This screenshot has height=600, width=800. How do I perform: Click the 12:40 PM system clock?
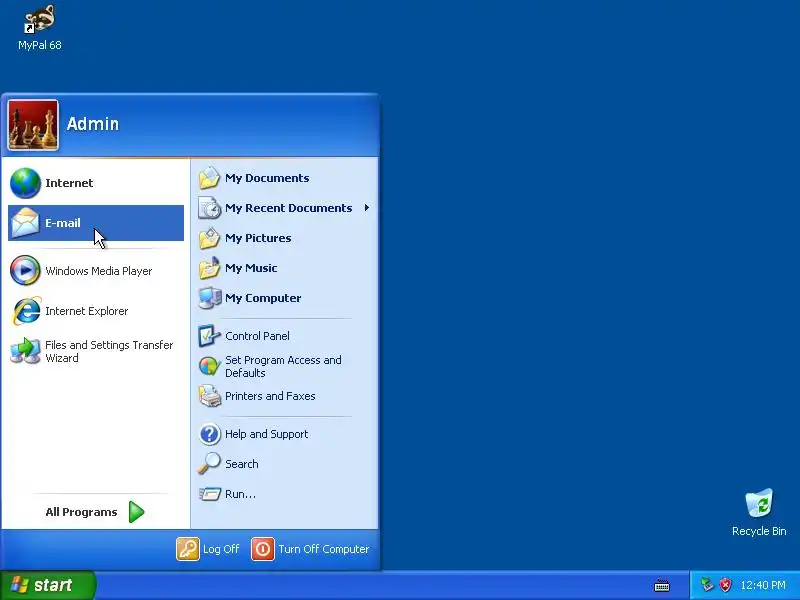point(763,585)
